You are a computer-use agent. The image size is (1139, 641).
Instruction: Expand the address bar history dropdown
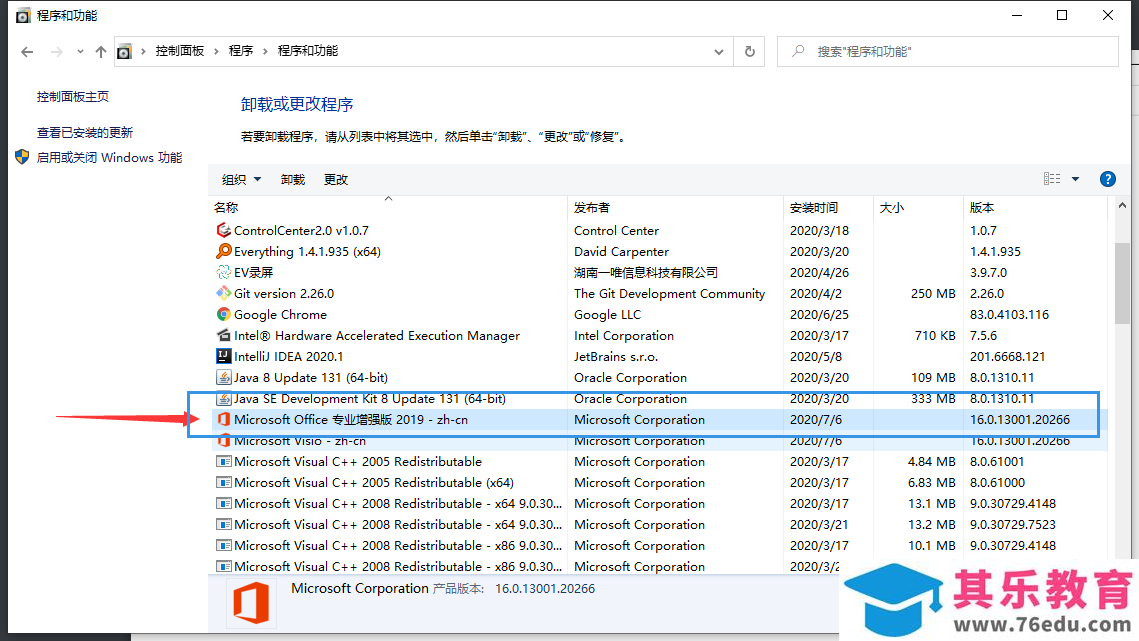click(x=718, y=52)
